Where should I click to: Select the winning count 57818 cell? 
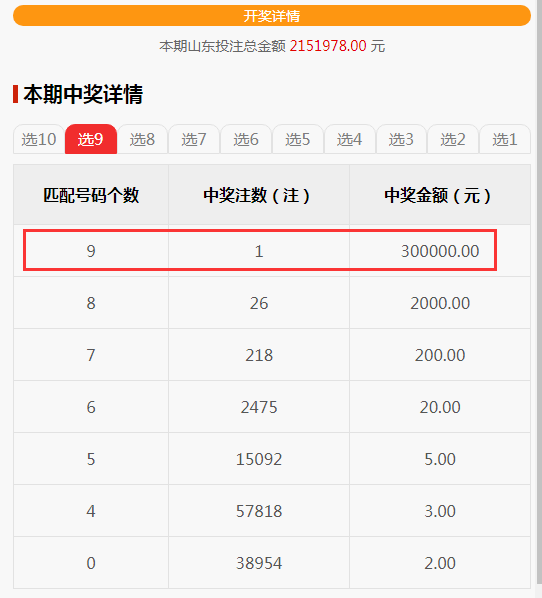(259, 511)
